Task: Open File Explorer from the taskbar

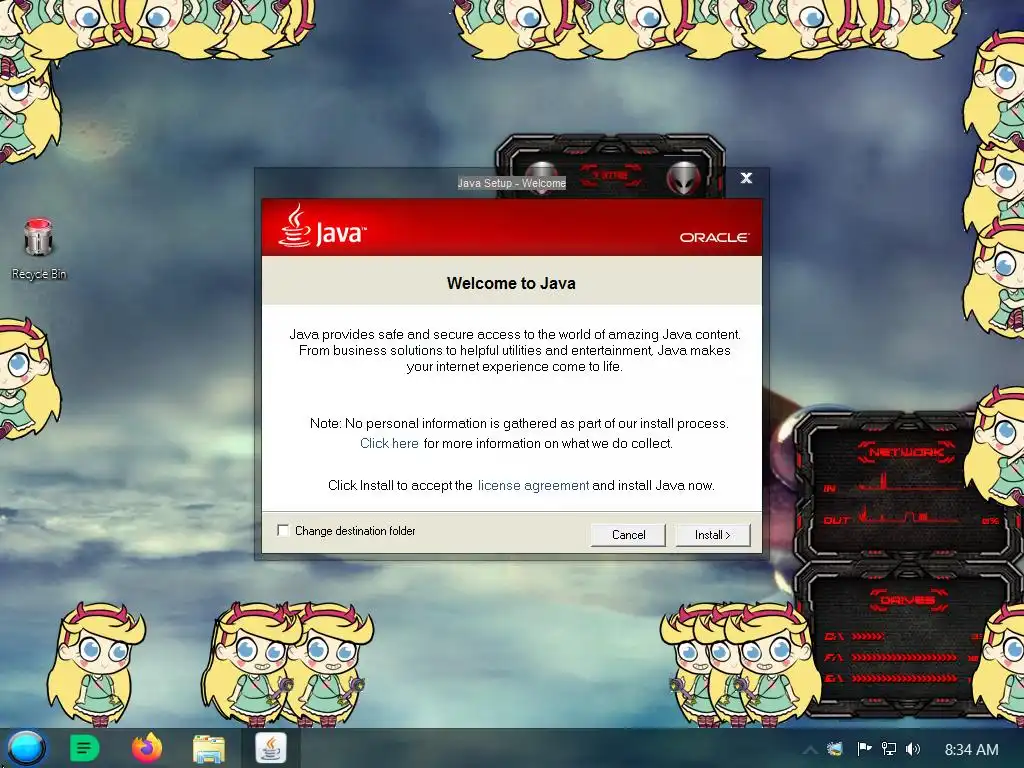Action: (x=208, y=749)
